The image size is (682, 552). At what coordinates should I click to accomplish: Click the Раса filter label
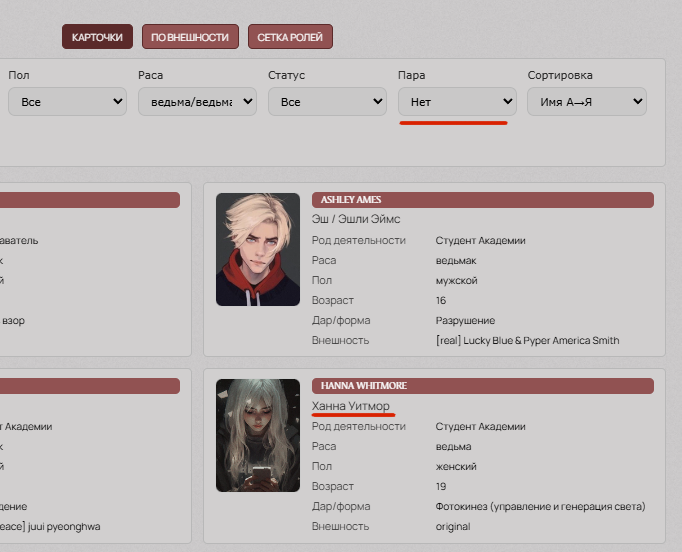(x=150, y=75)
